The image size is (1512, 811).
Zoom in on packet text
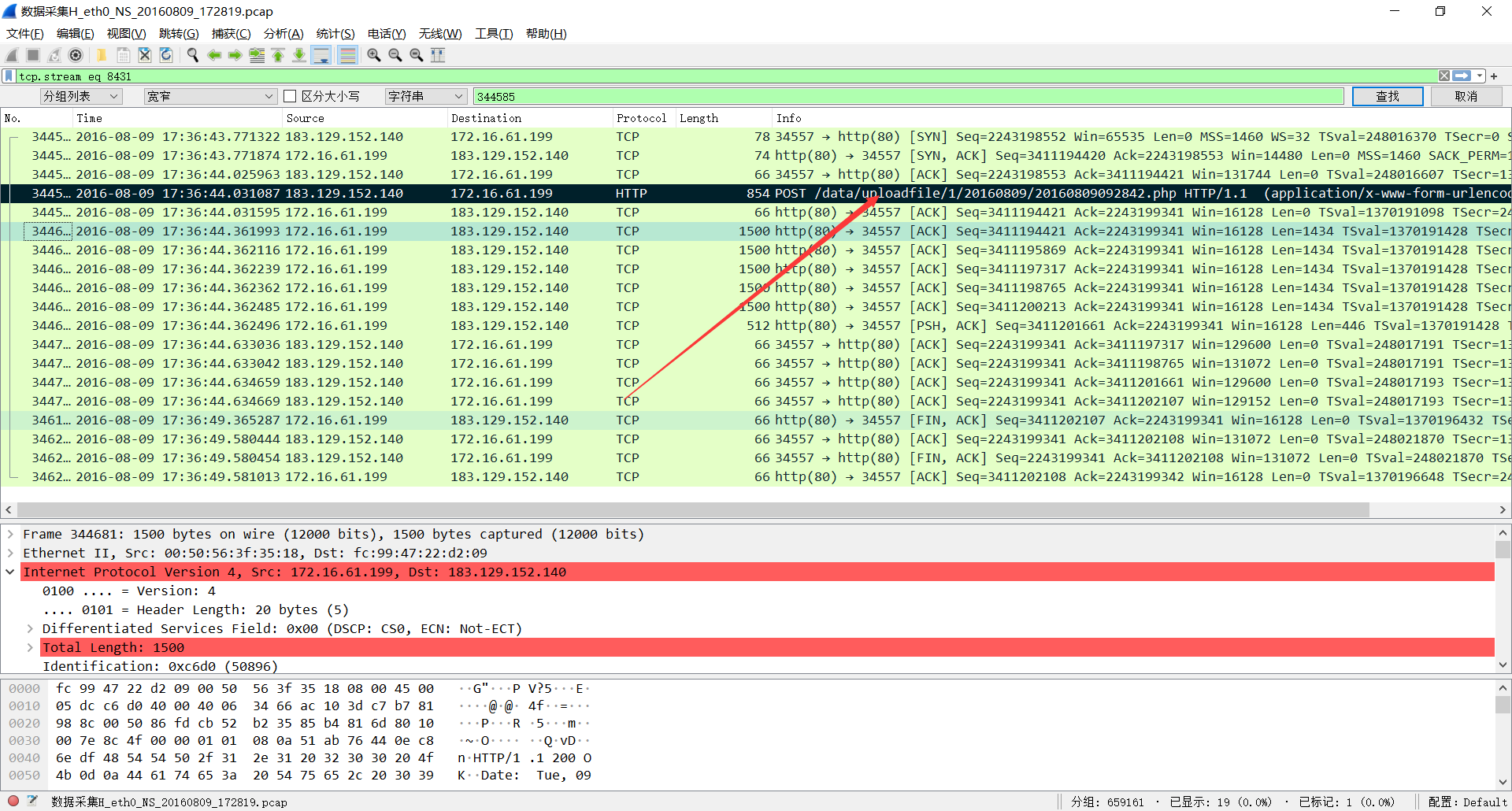[x=374, y=55]
